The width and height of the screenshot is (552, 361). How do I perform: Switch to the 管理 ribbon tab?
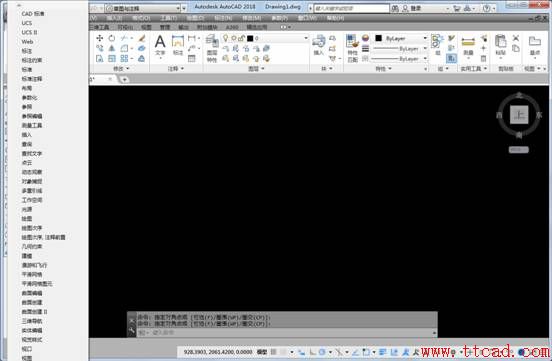pos(165,27)
